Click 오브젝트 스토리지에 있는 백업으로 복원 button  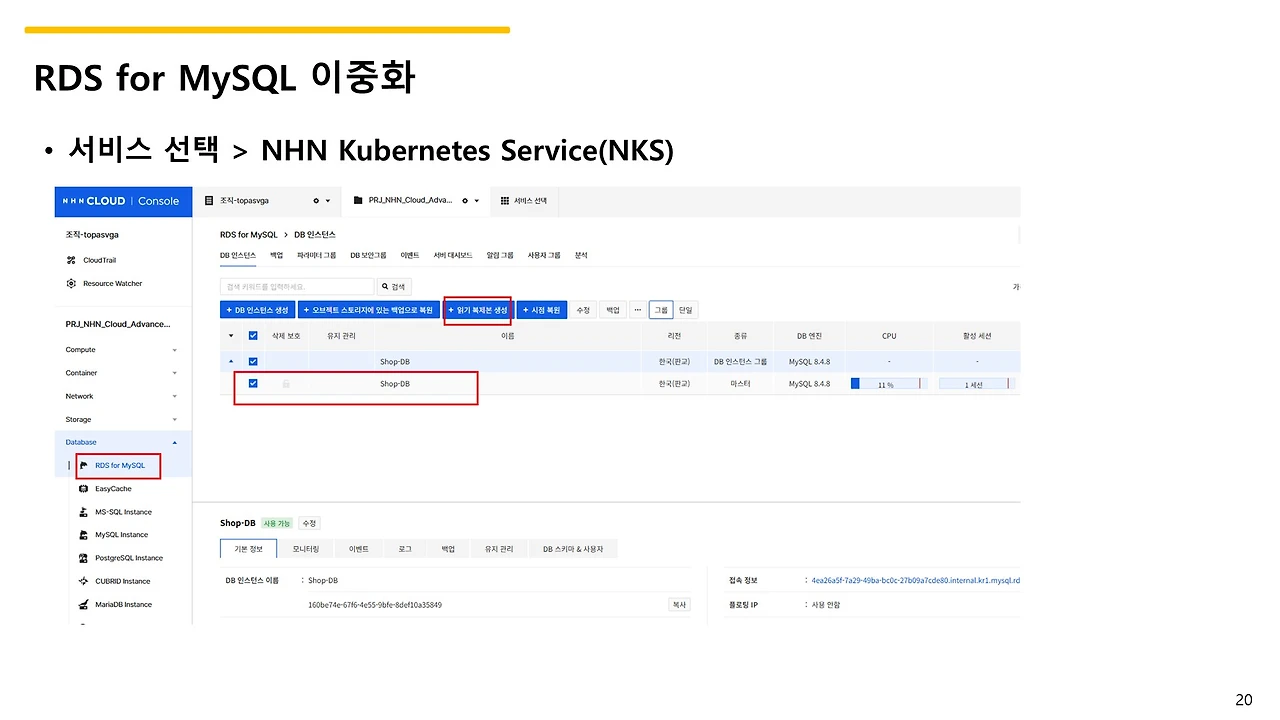(x=369, y=310)
